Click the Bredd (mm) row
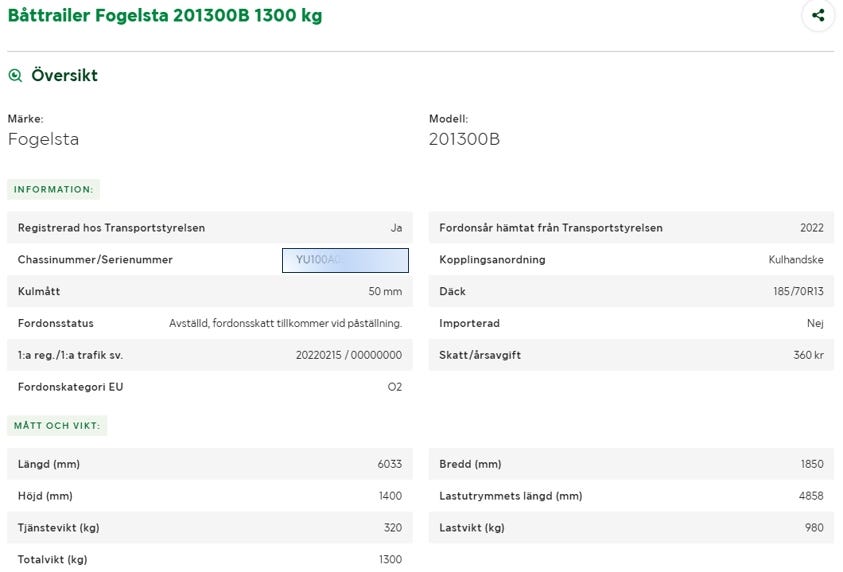This screenshot has width=843, height=572. (630, 464)
